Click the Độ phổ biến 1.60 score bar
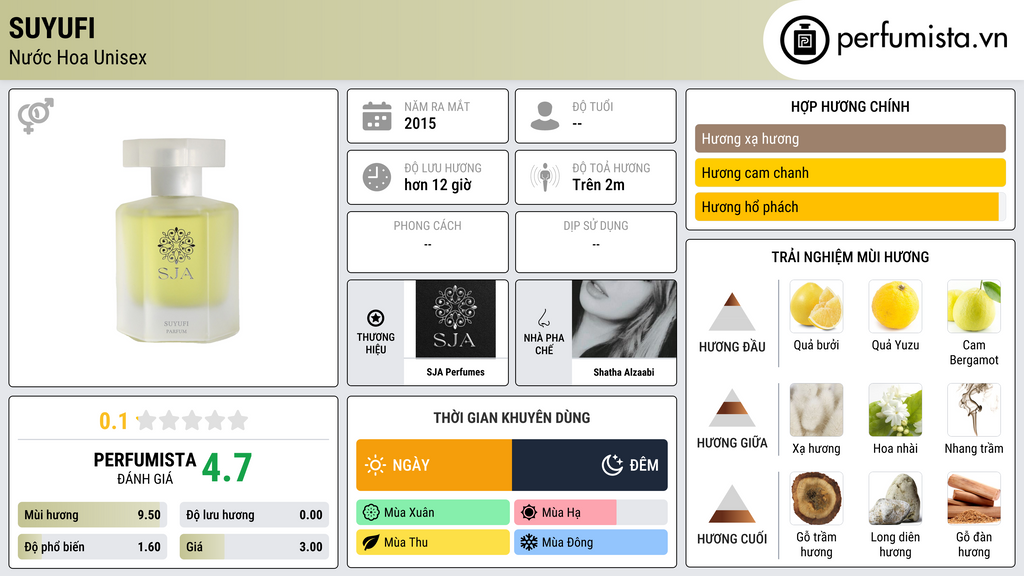This screenshot has height=576, width=1024. click(92, 547)
